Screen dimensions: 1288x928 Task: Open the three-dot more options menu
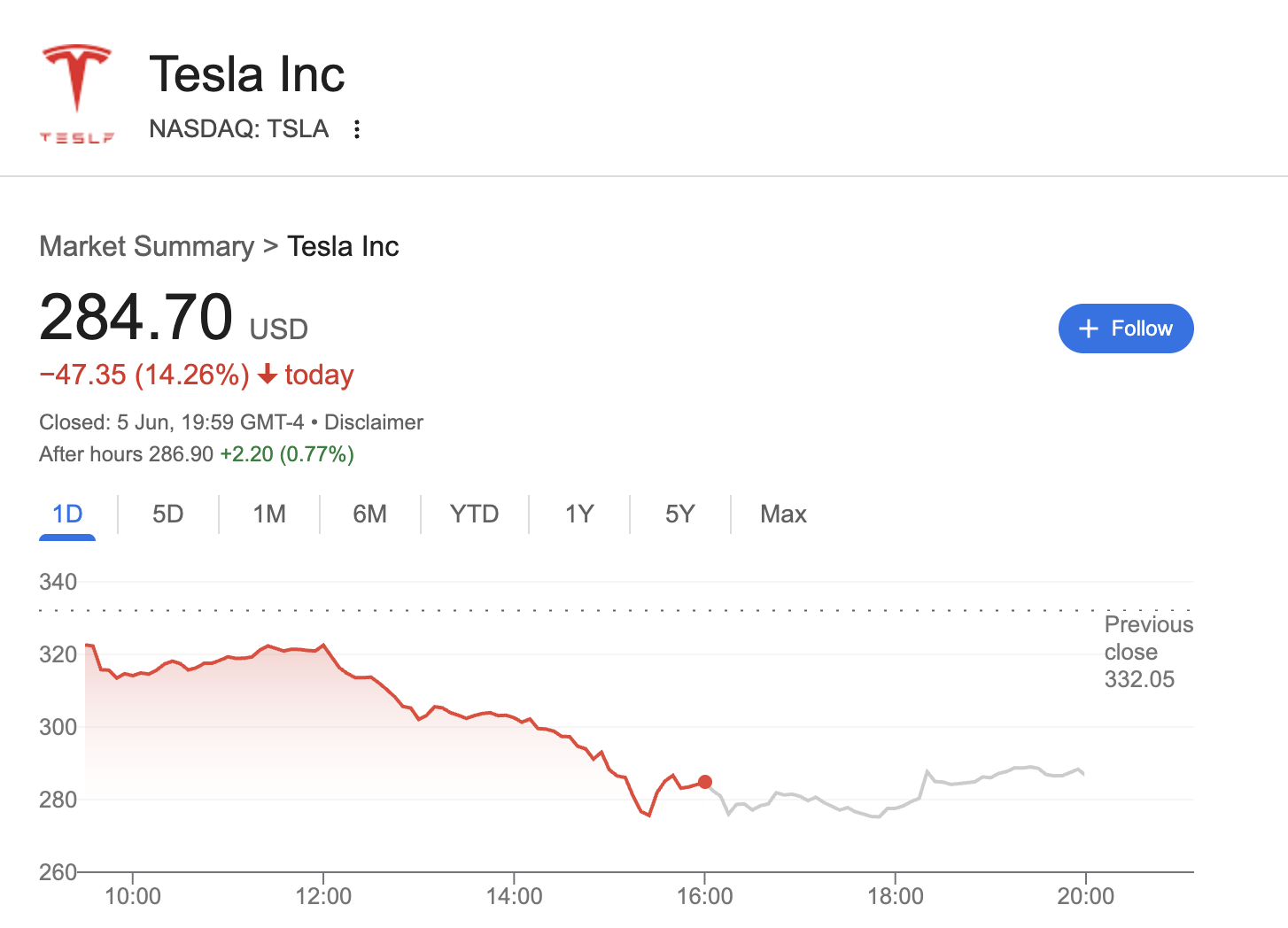coord(357,129)
